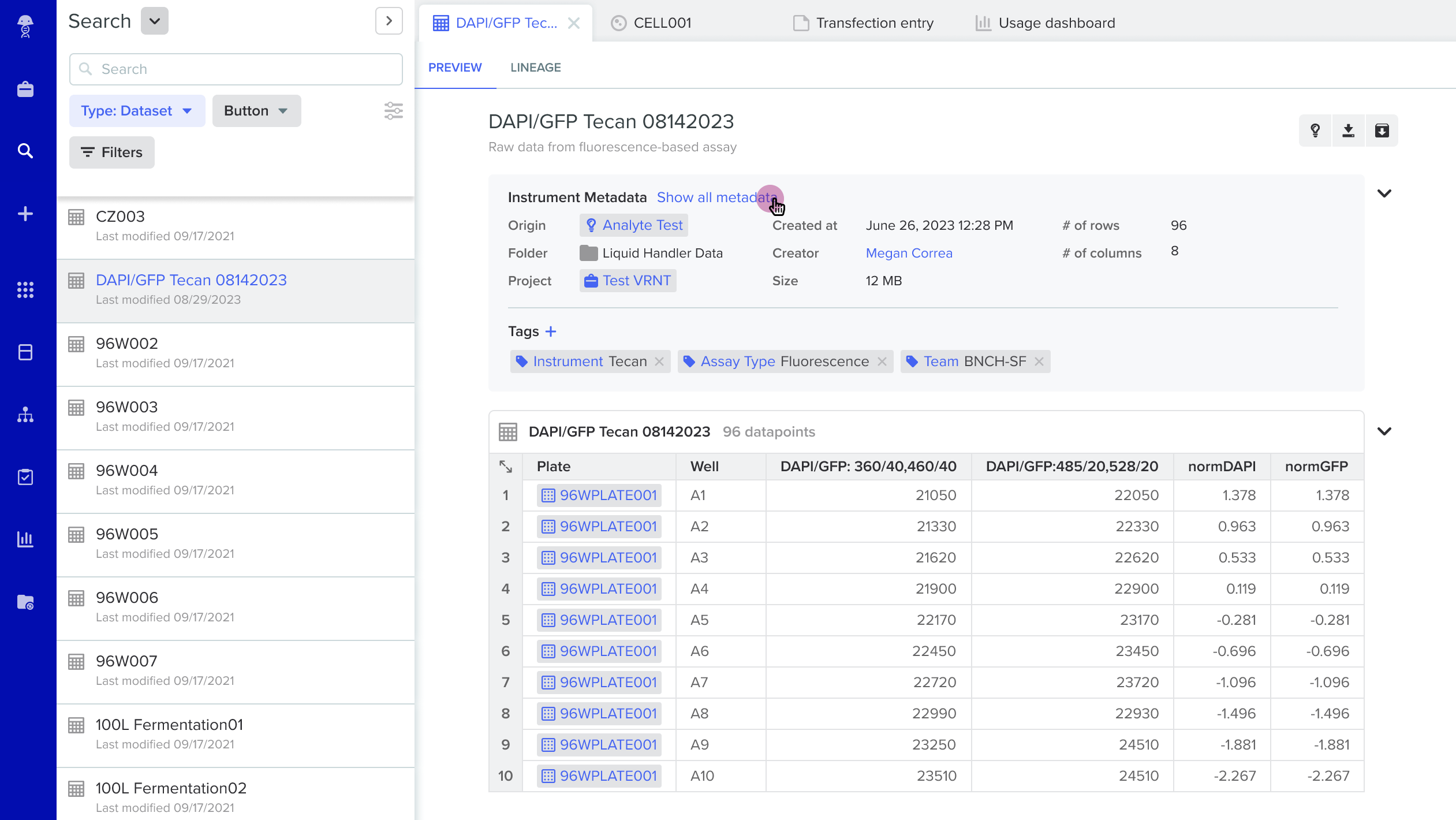Open the Search mode dropdown arrow
The width and height of the screenshot is (1456, 820).
coord(155,21)
